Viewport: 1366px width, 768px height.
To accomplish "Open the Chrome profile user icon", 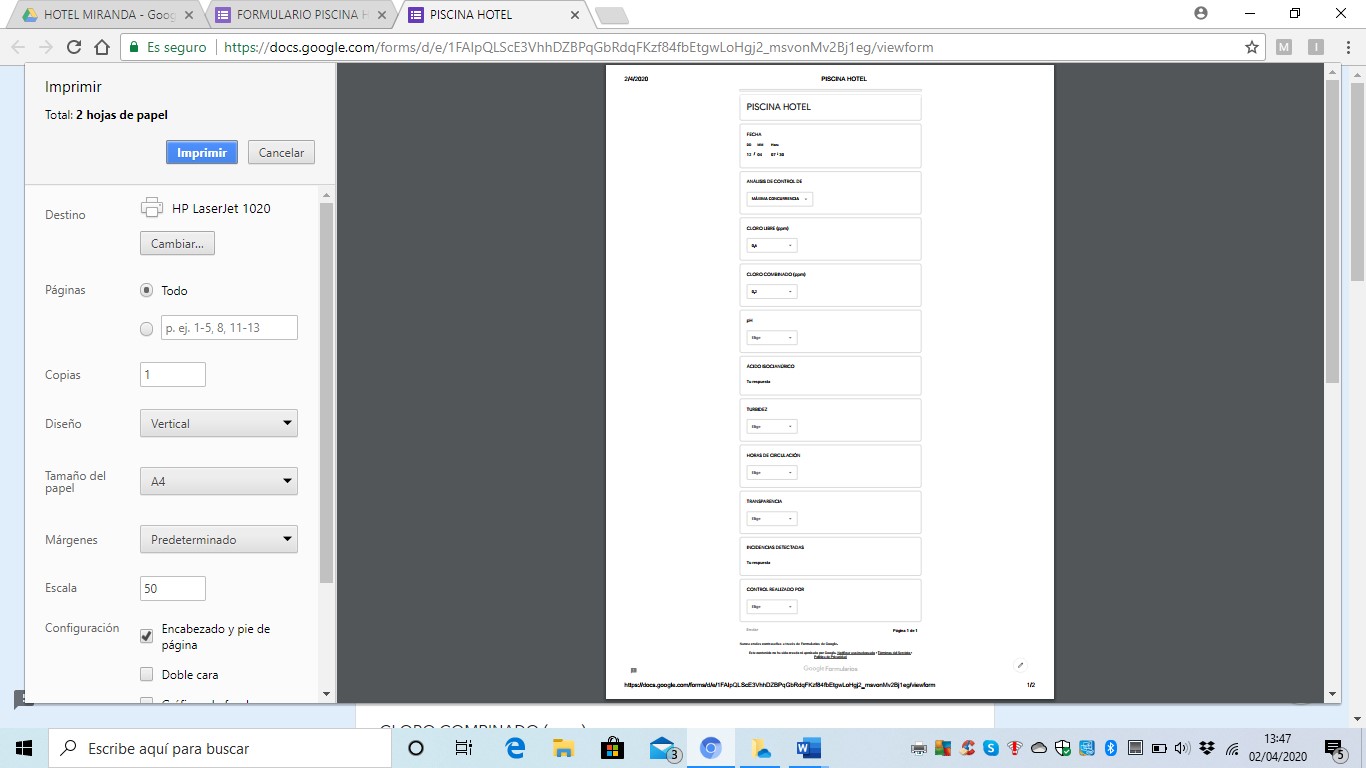I will [1201, 13].
